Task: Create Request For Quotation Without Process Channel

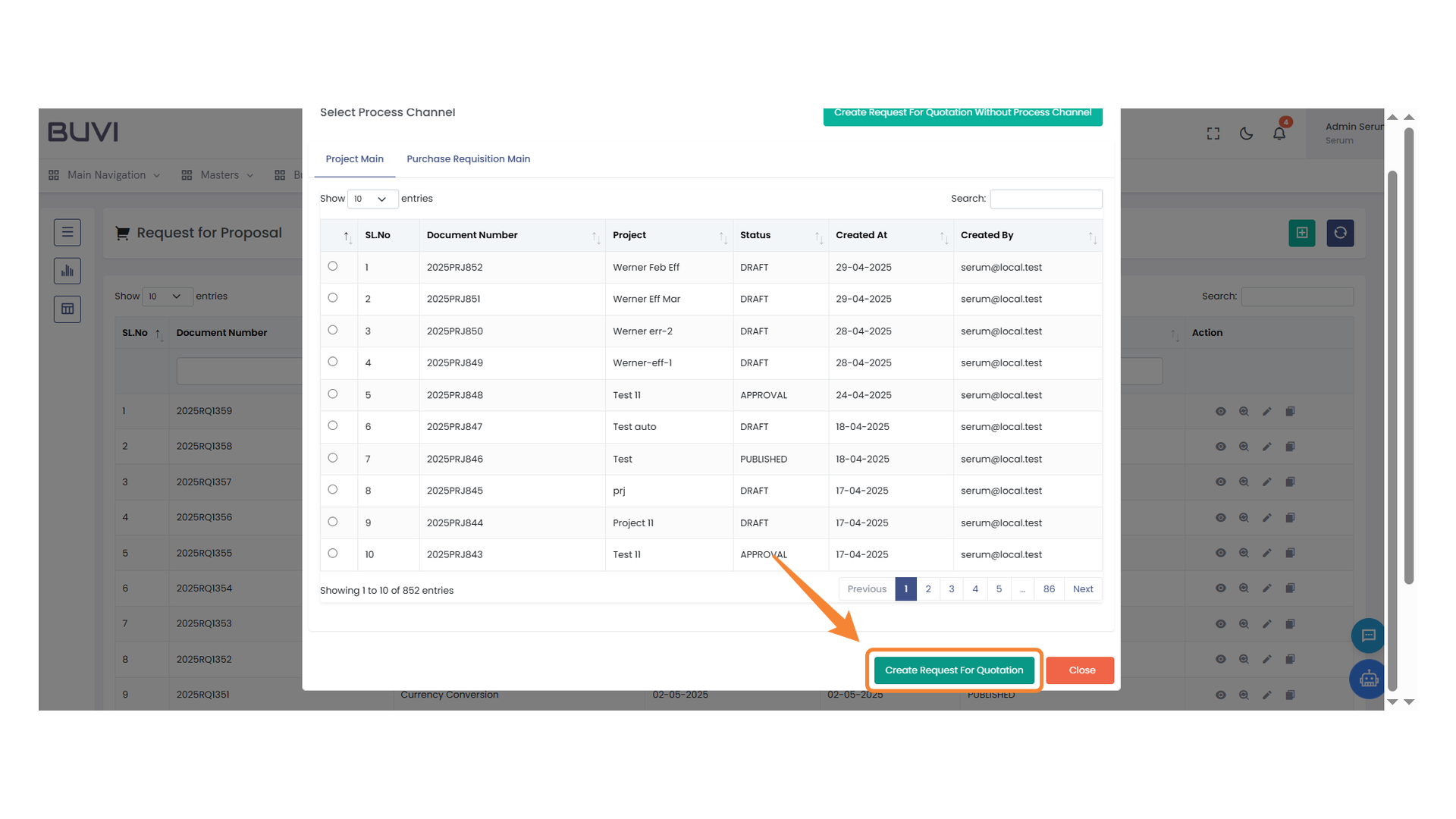Action: (x=962, y=112)
